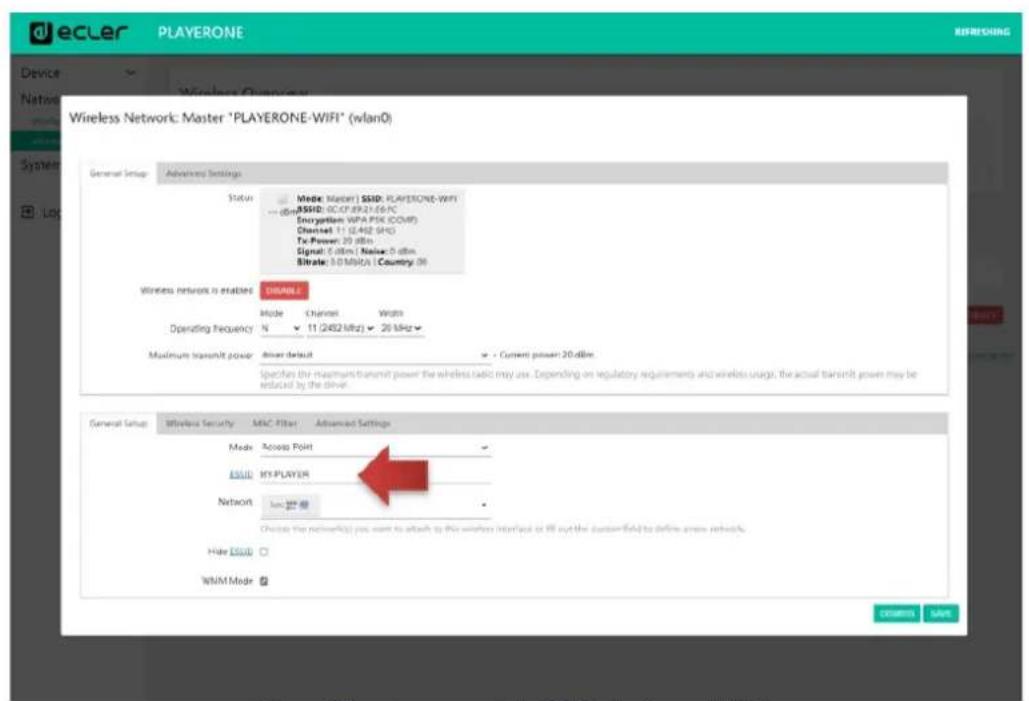Expand the Device menu in sidebar
The width and height of the screenshot is (1029, 701).
click(77, 73)
